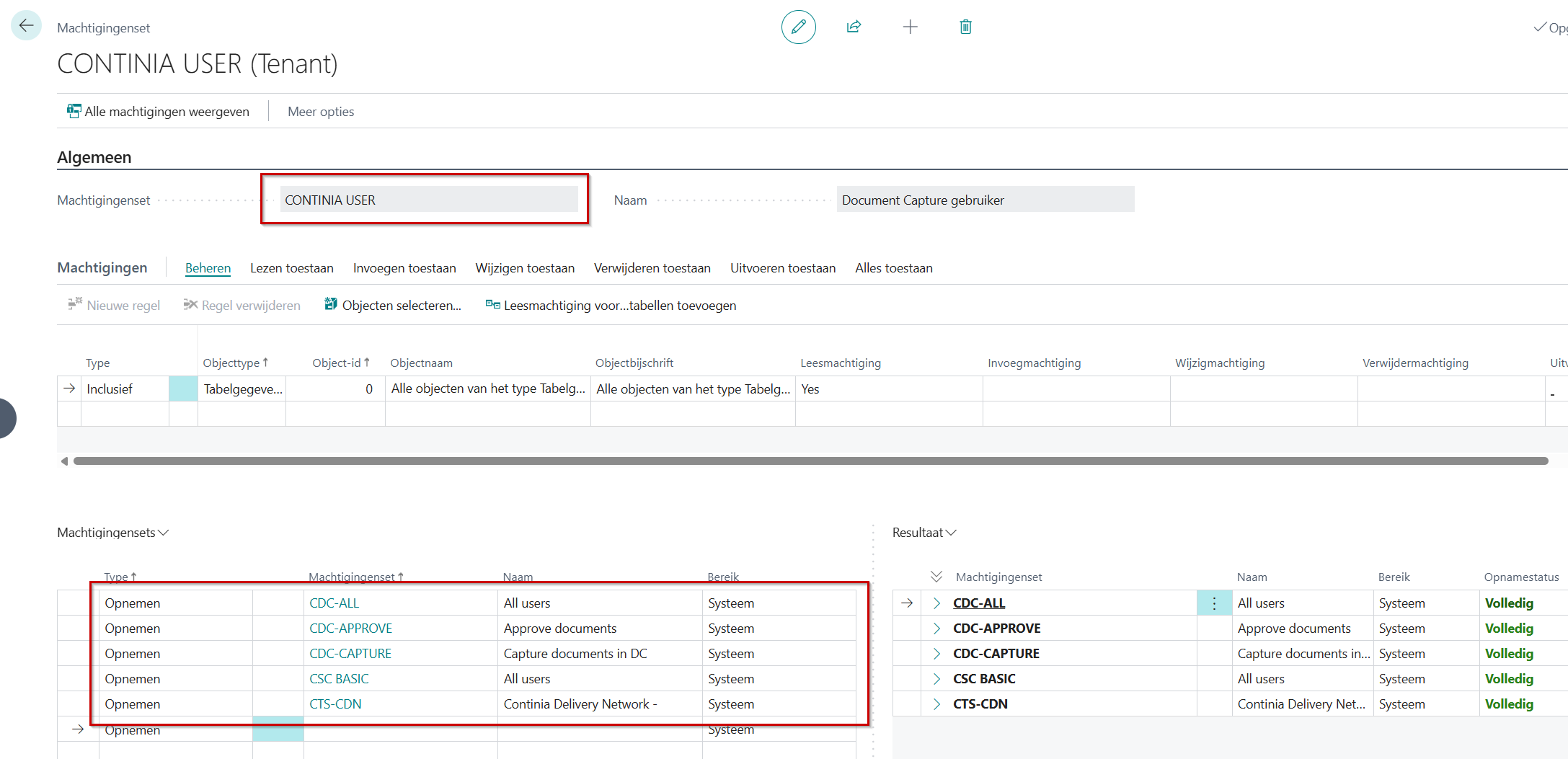1568x759 pixels.
Task: Select Wijzigen toestaan menu
Action: [x=525, y=268]
